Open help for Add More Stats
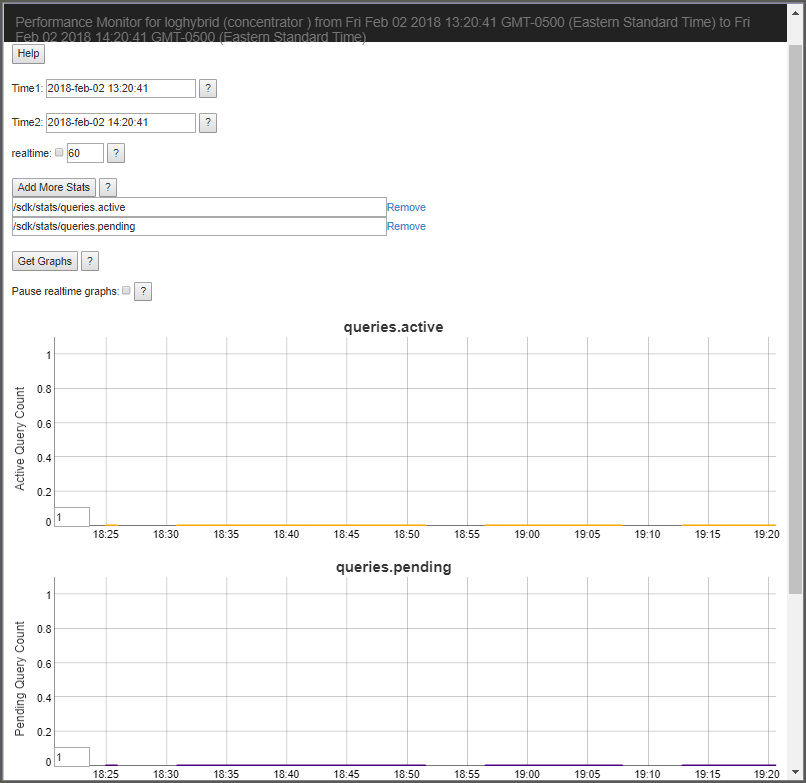Screen dimensions: 806x783 [107, 187]
